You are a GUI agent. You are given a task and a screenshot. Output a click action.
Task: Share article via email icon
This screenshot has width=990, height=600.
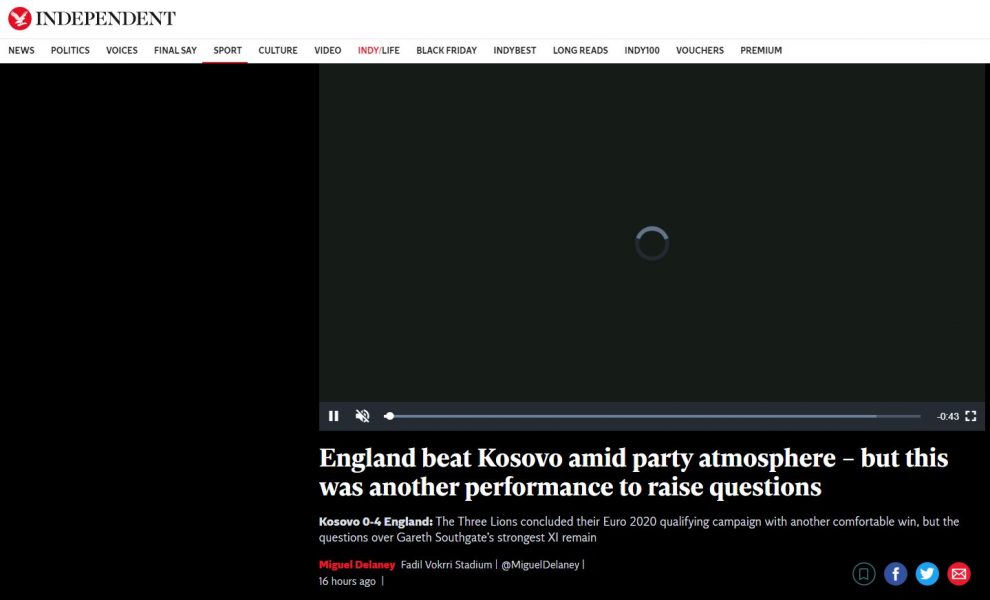point(958,573)
